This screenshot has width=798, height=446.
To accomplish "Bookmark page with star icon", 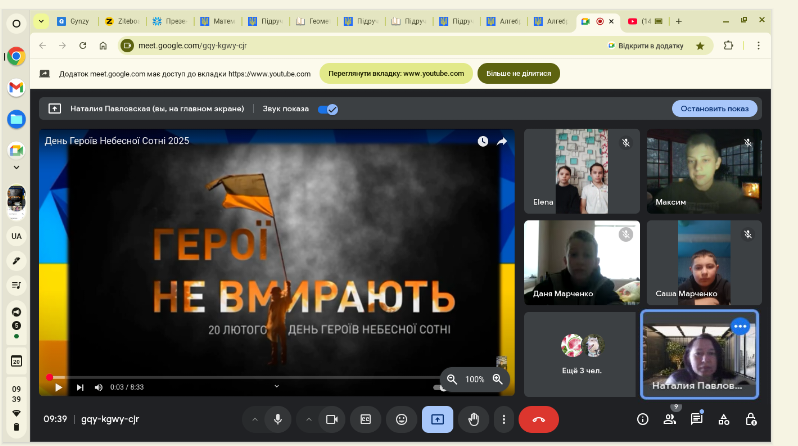I will point(700,46).
